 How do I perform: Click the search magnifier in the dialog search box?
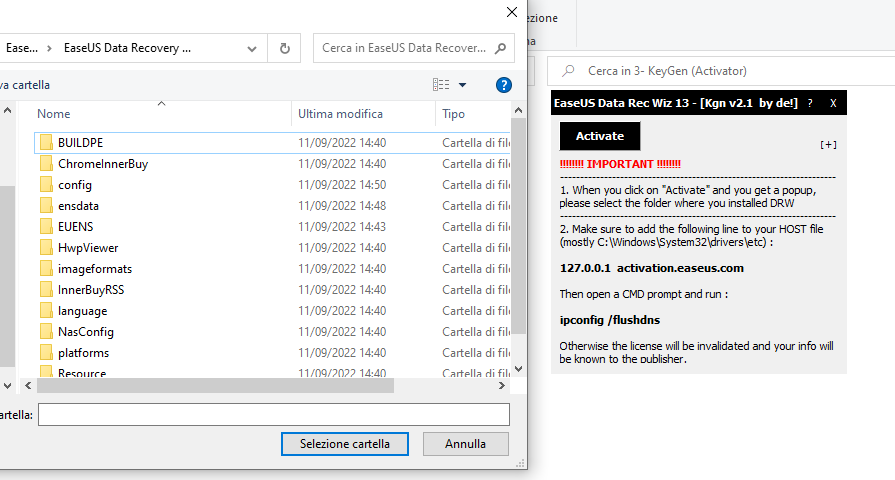[x=501, y=49]
